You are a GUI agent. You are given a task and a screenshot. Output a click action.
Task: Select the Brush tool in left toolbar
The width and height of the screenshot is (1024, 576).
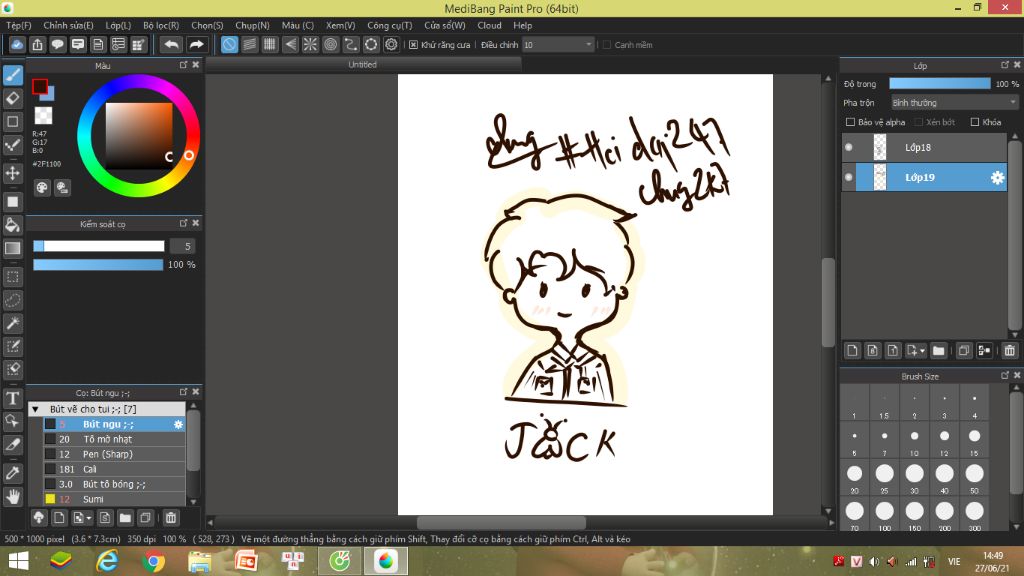click(x=12, y=75)
